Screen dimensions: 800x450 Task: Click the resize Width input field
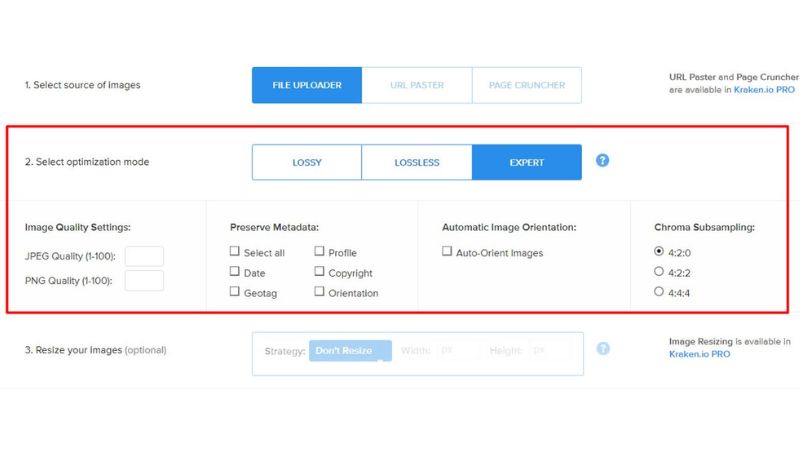458,351
